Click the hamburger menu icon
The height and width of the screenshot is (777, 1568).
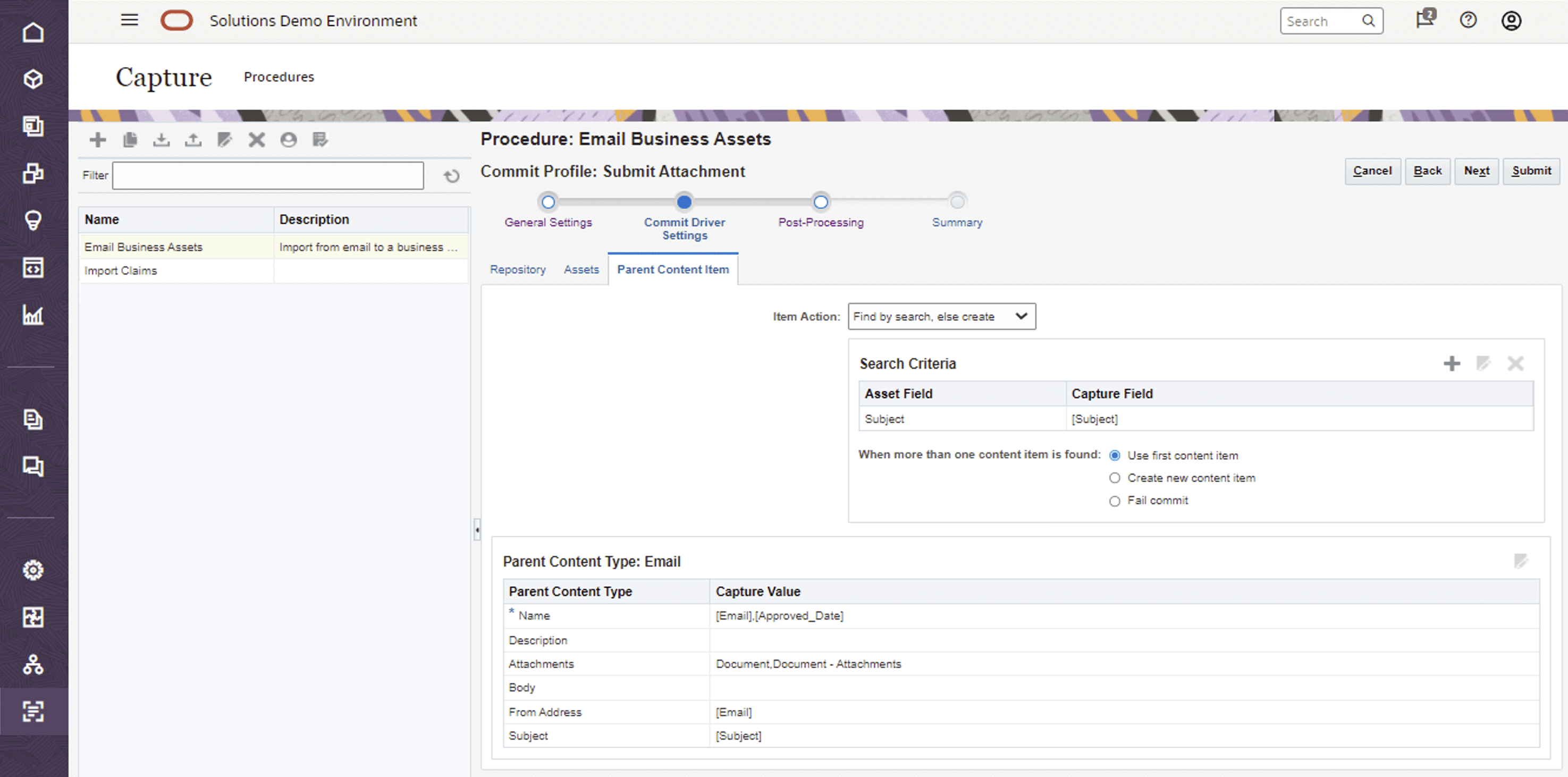click(129, 20)
